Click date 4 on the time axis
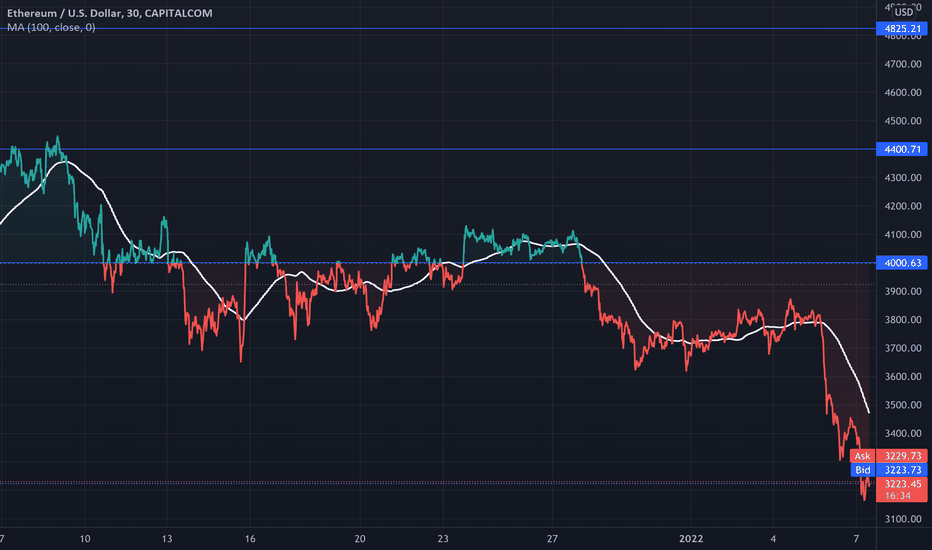Viewport: 932px width, 550px height. tap(773, 539)
